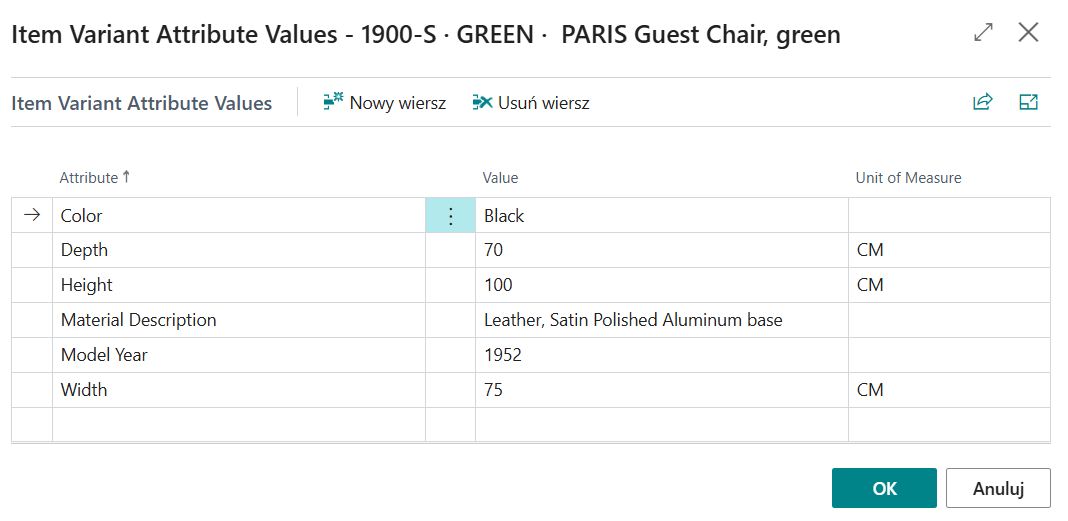Select the Material Description attribute cell
1068x521 pixels.
click(x=239, y=320)
